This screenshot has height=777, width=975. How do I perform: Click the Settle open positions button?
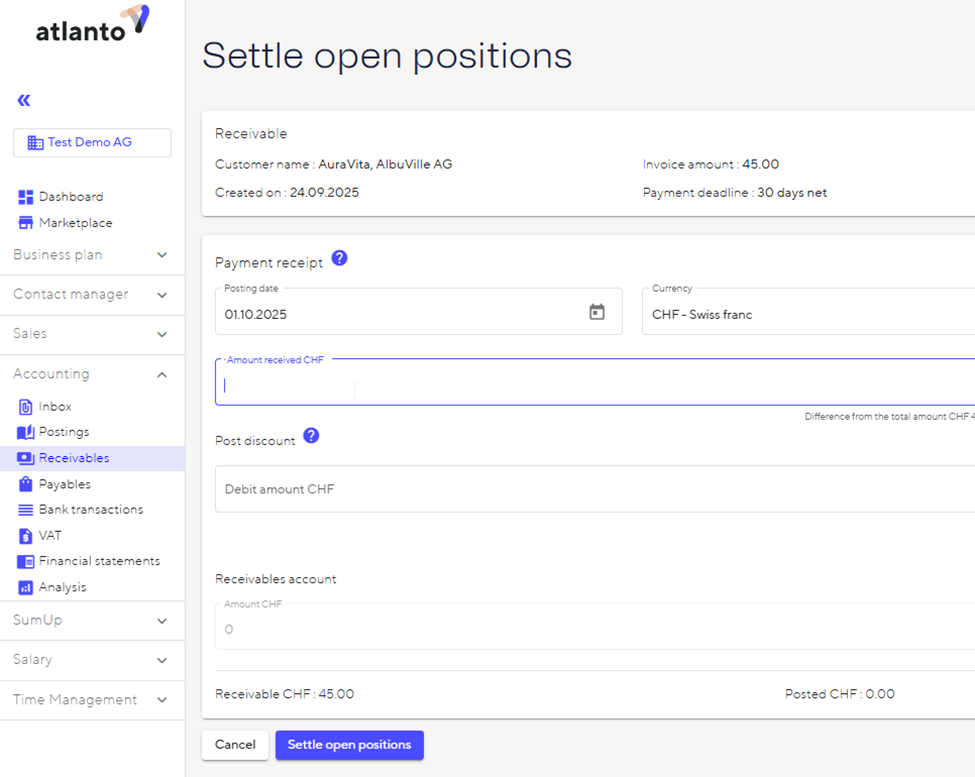[x=349, y=745]
